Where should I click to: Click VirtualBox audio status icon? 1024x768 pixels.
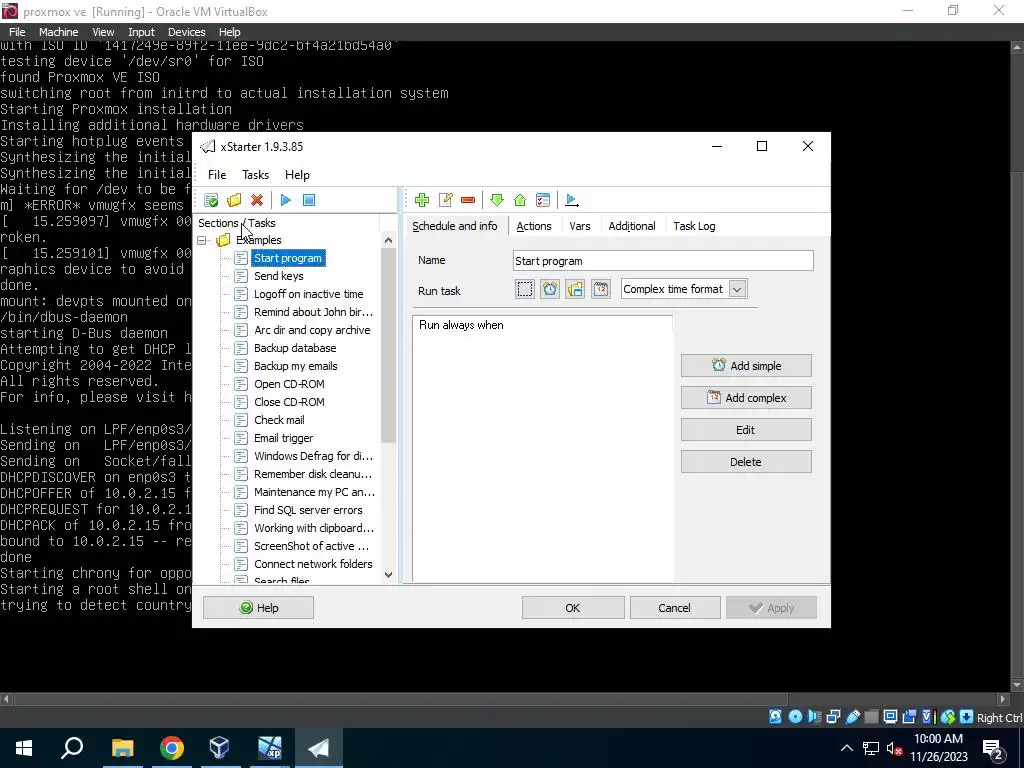pos(814,716)
